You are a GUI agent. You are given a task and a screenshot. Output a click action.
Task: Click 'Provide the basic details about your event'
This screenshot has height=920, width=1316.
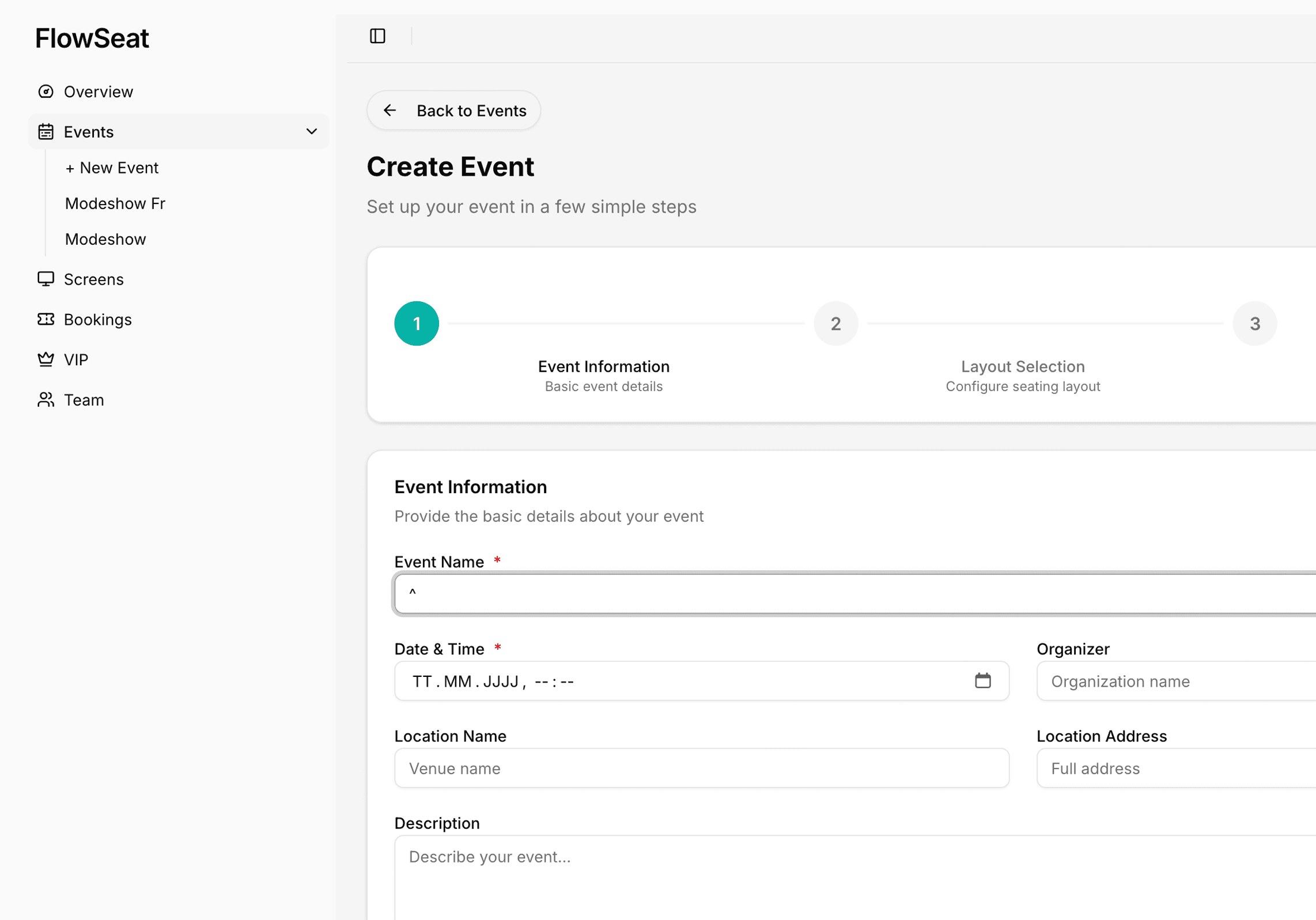(x=549, y=516)
